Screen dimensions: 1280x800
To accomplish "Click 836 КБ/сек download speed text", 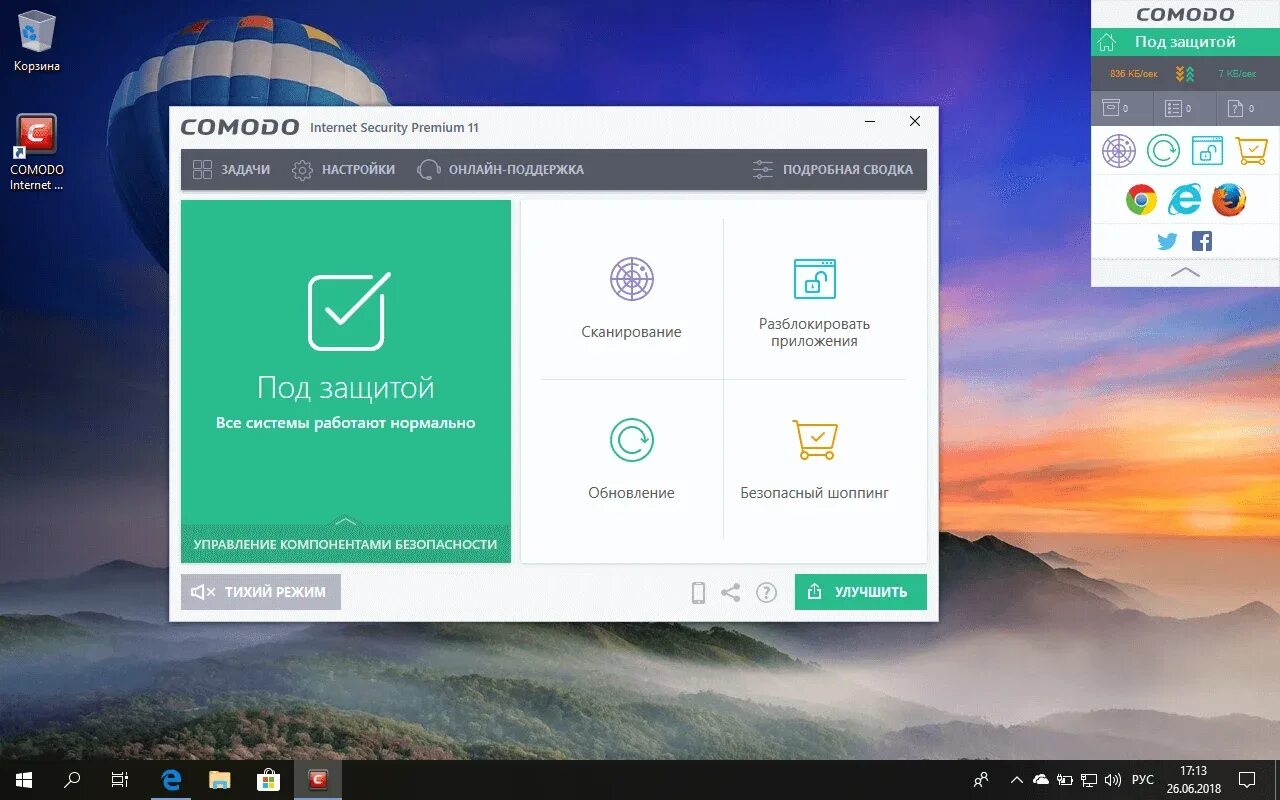I will click(x=1134, y=74).
